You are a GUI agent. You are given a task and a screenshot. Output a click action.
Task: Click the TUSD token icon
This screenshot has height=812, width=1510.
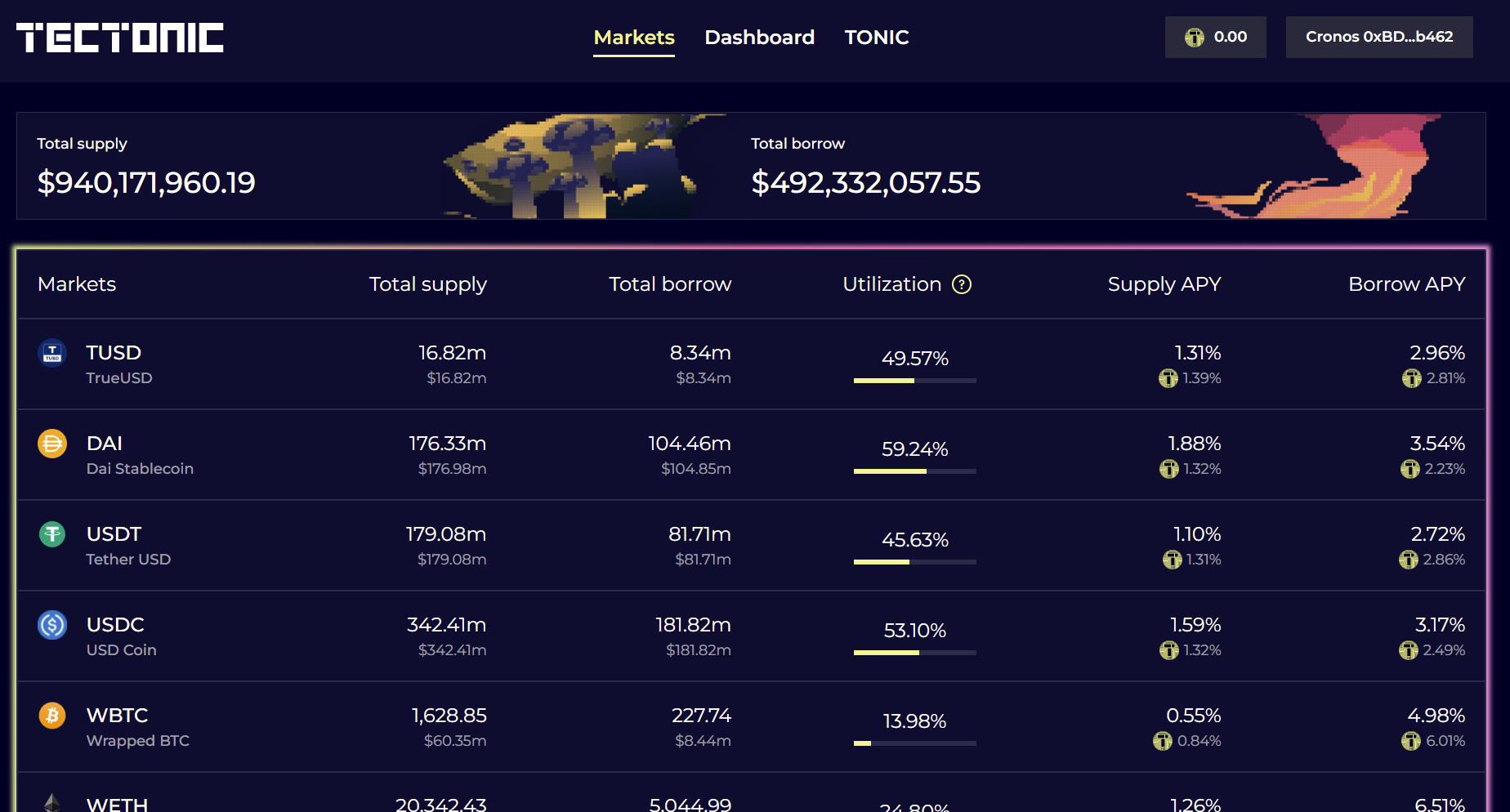pos(52,353)
